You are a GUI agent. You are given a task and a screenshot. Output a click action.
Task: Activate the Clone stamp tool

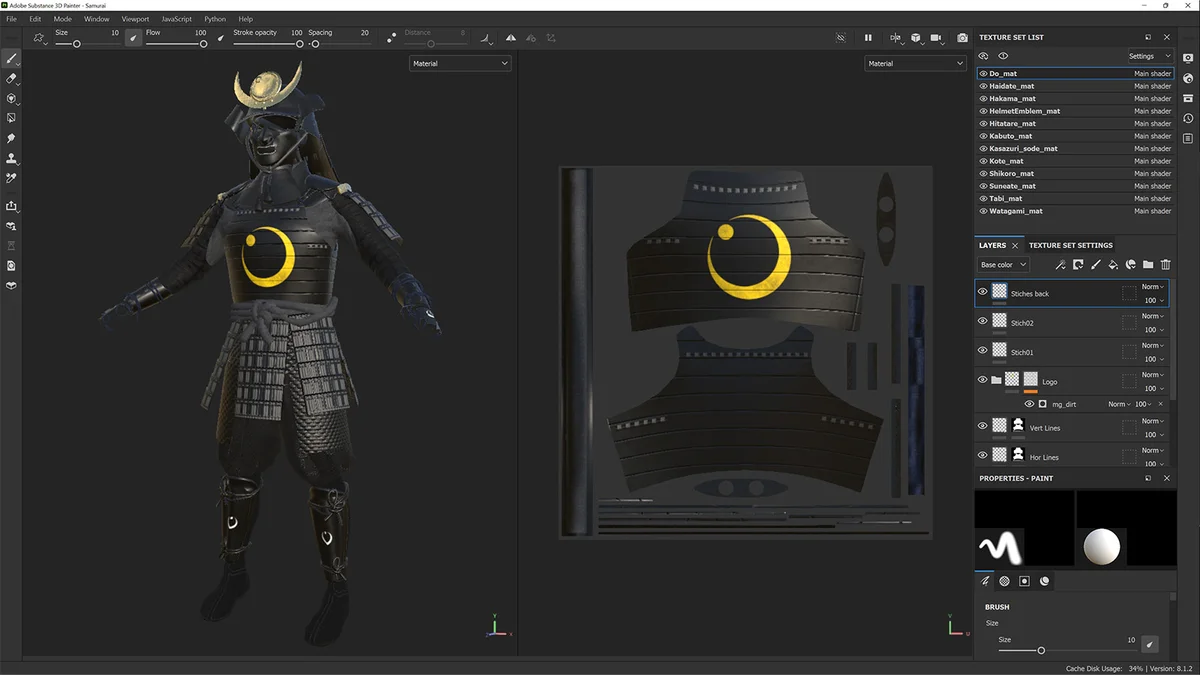coord(12,158)
